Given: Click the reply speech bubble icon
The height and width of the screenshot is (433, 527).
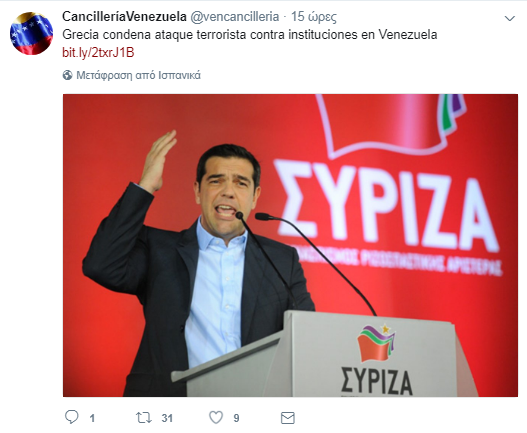Looking at the screenshot, I should coord(72,417).
